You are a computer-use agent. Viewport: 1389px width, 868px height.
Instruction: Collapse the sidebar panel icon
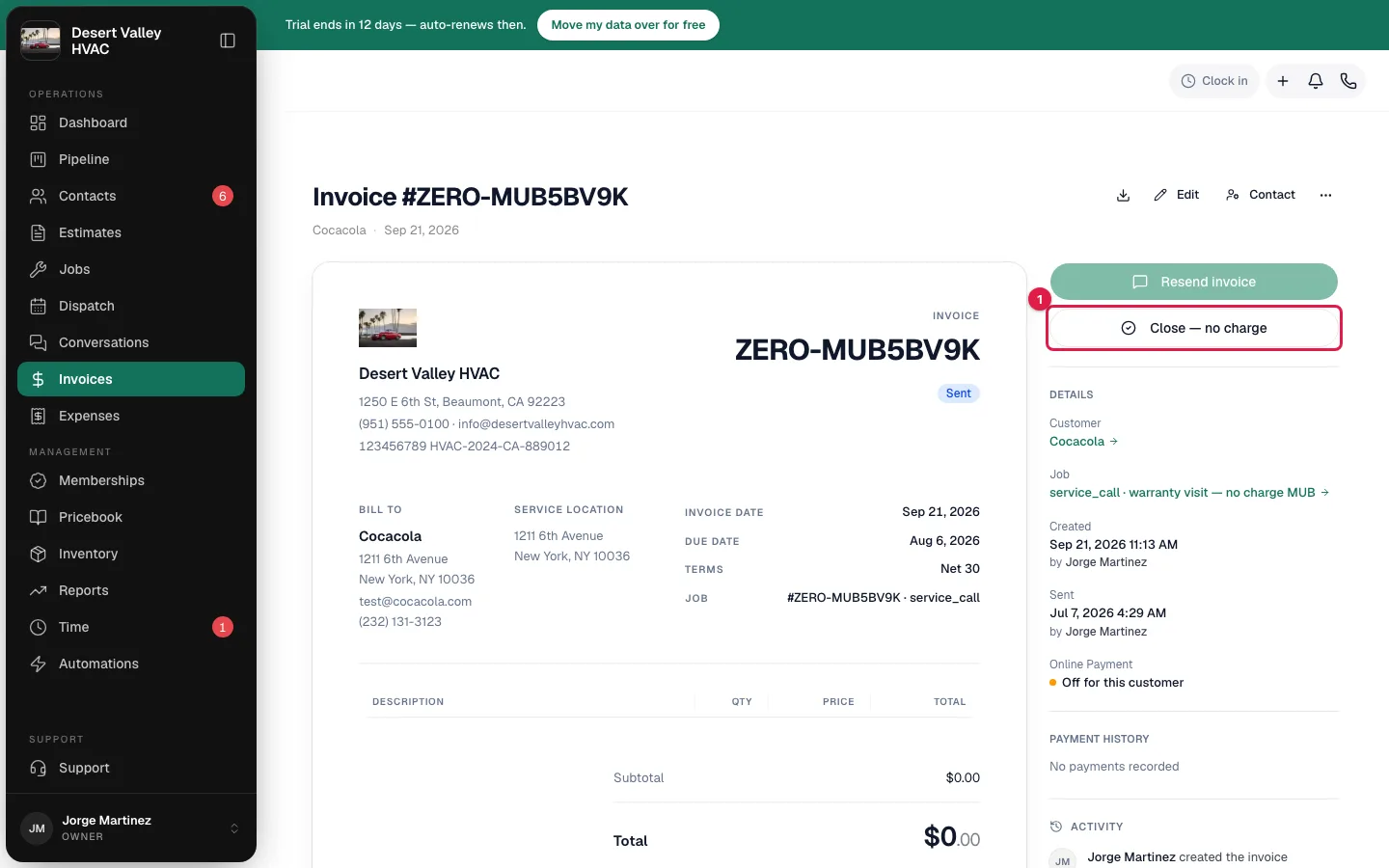[x=228, y=41]
